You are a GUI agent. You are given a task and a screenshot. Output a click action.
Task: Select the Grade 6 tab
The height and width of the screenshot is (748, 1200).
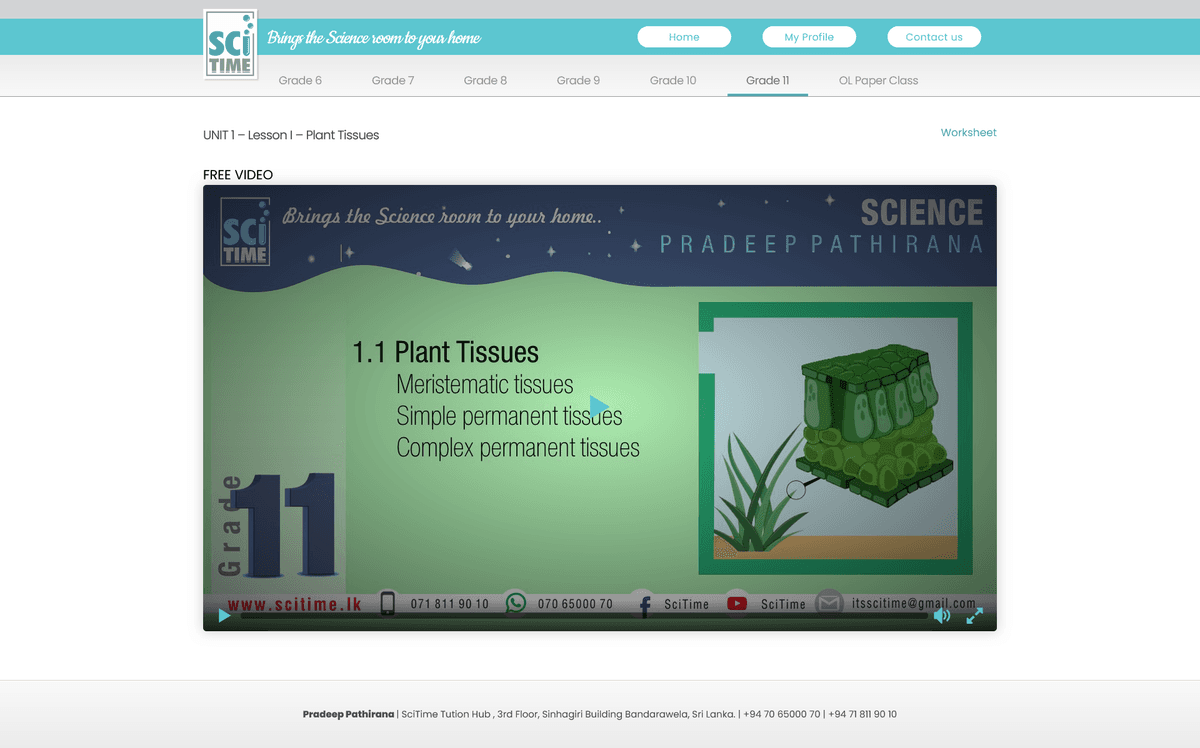(300, 80)
